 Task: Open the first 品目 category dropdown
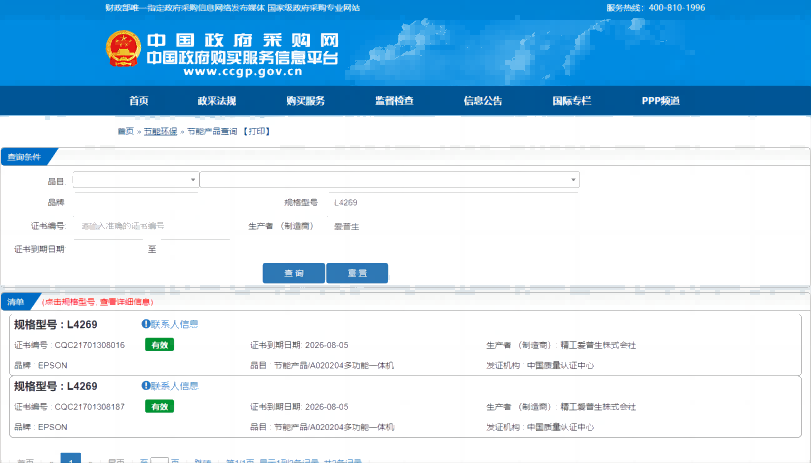pyautogui.click(x=135, y=180)
